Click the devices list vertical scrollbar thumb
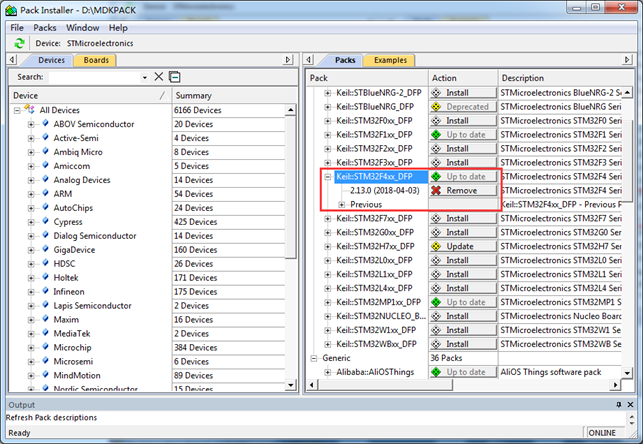This screenshot has width=643, height=444. (x=290, y=187)
